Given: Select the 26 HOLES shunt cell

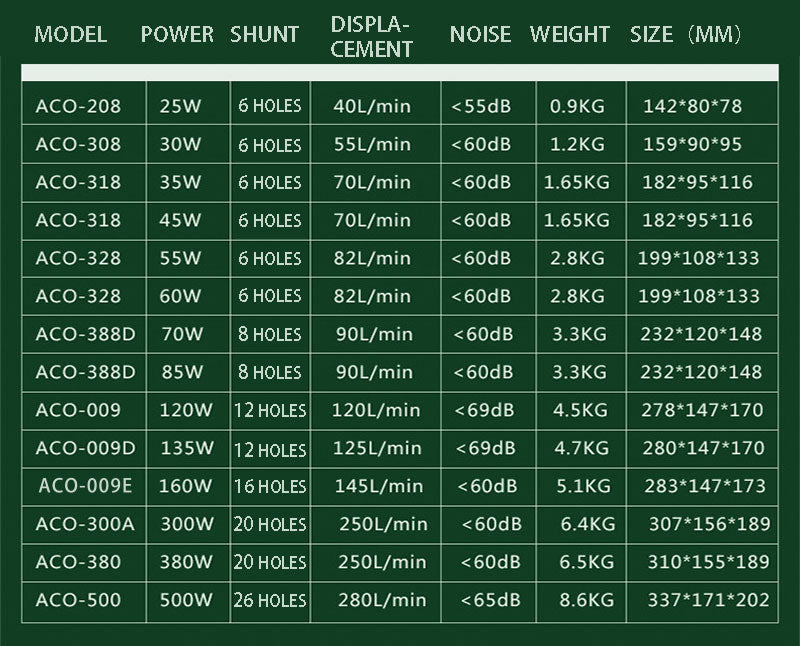Looking at the screenshot, I should tap(270, 600).
